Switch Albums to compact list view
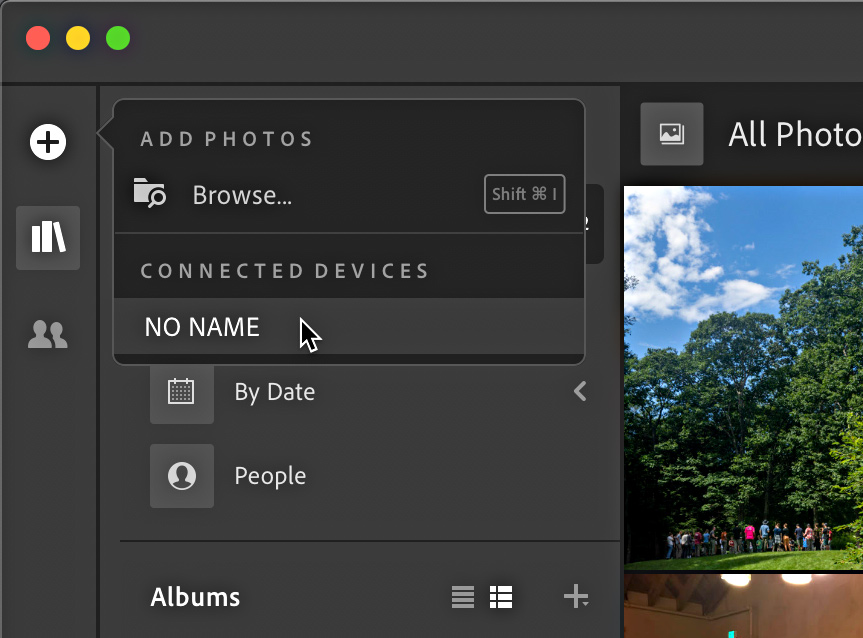 (463, 597)
